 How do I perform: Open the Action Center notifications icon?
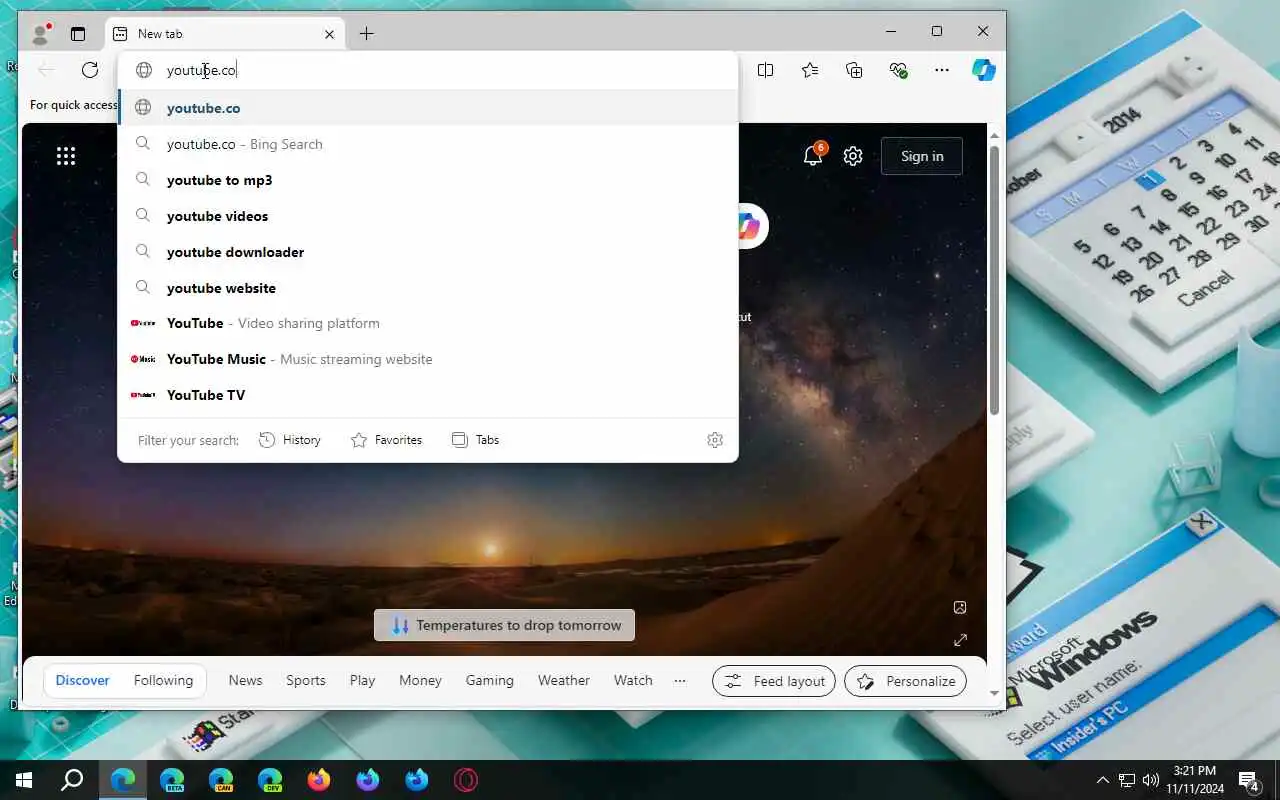[x=1249, y=780]
